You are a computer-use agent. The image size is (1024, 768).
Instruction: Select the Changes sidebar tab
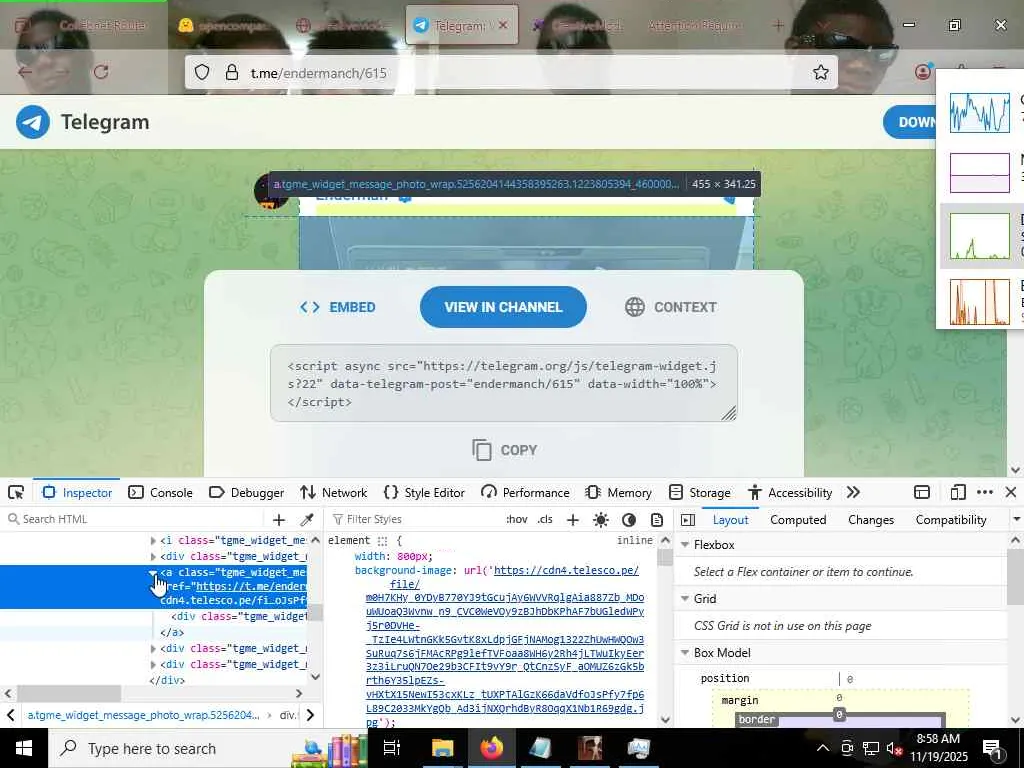point(871,519)
